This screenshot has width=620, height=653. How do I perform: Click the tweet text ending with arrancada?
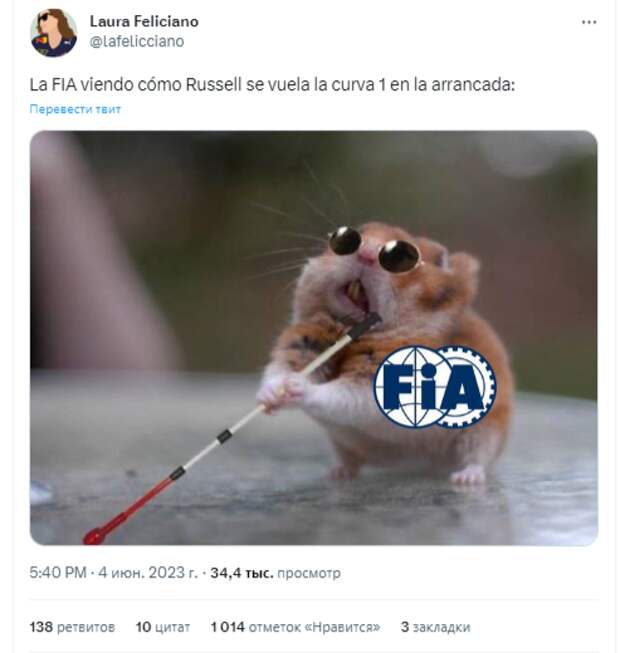(x=272, y=85)
